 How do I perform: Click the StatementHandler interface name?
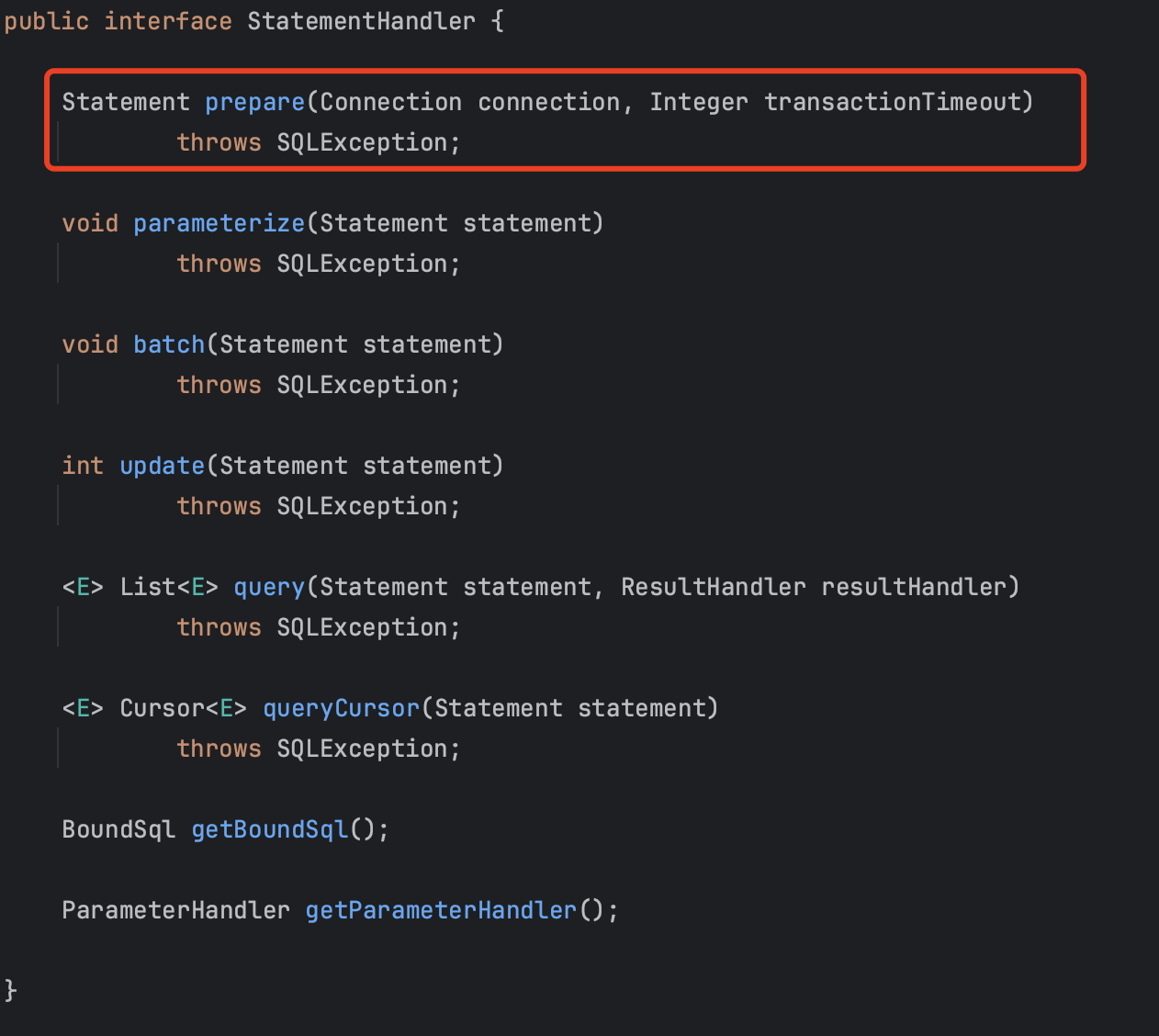[362, 21]
